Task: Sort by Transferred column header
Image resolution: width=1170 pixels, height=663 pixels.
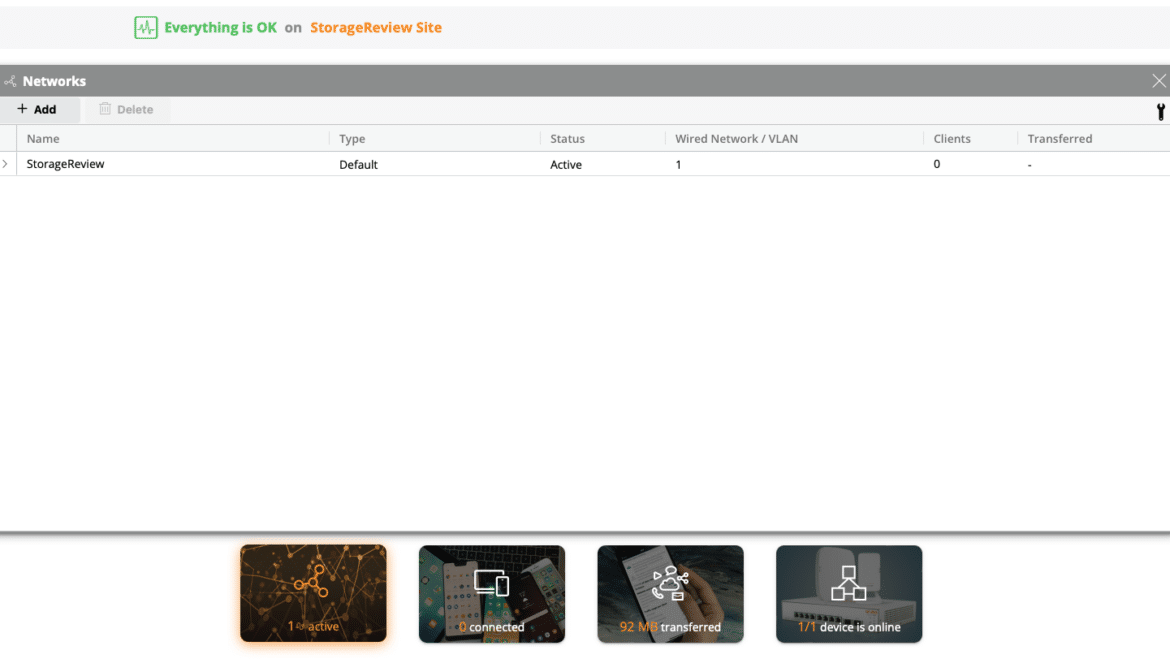Action: 1060,139
